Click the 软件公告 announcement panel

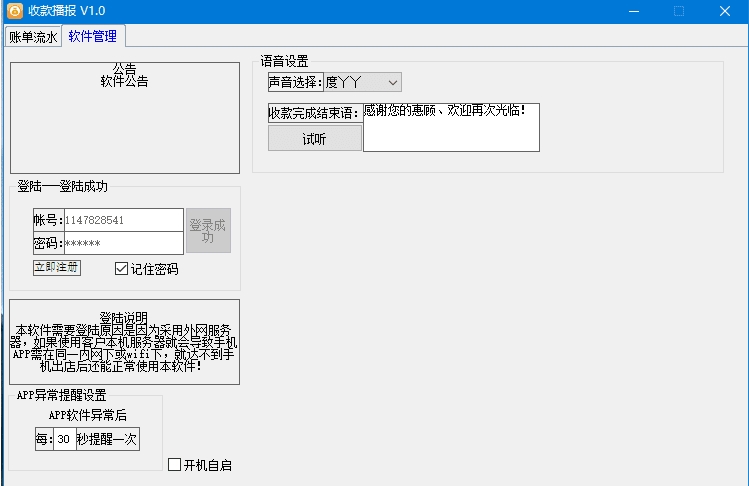(125, 120)
